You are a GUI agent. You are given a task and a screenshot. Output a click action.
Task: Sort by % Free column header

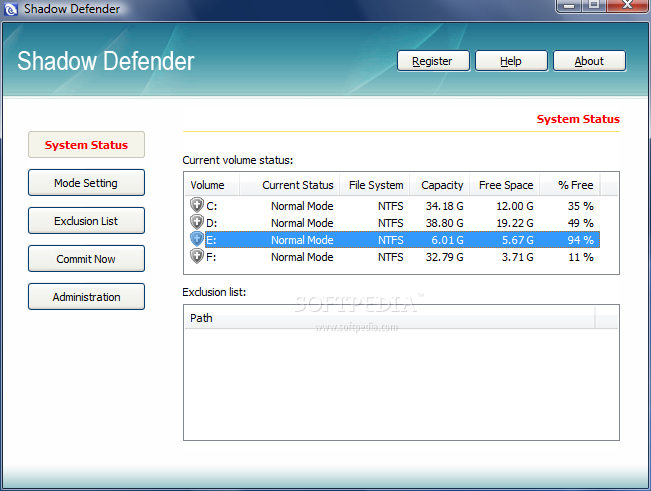point(570,185)
